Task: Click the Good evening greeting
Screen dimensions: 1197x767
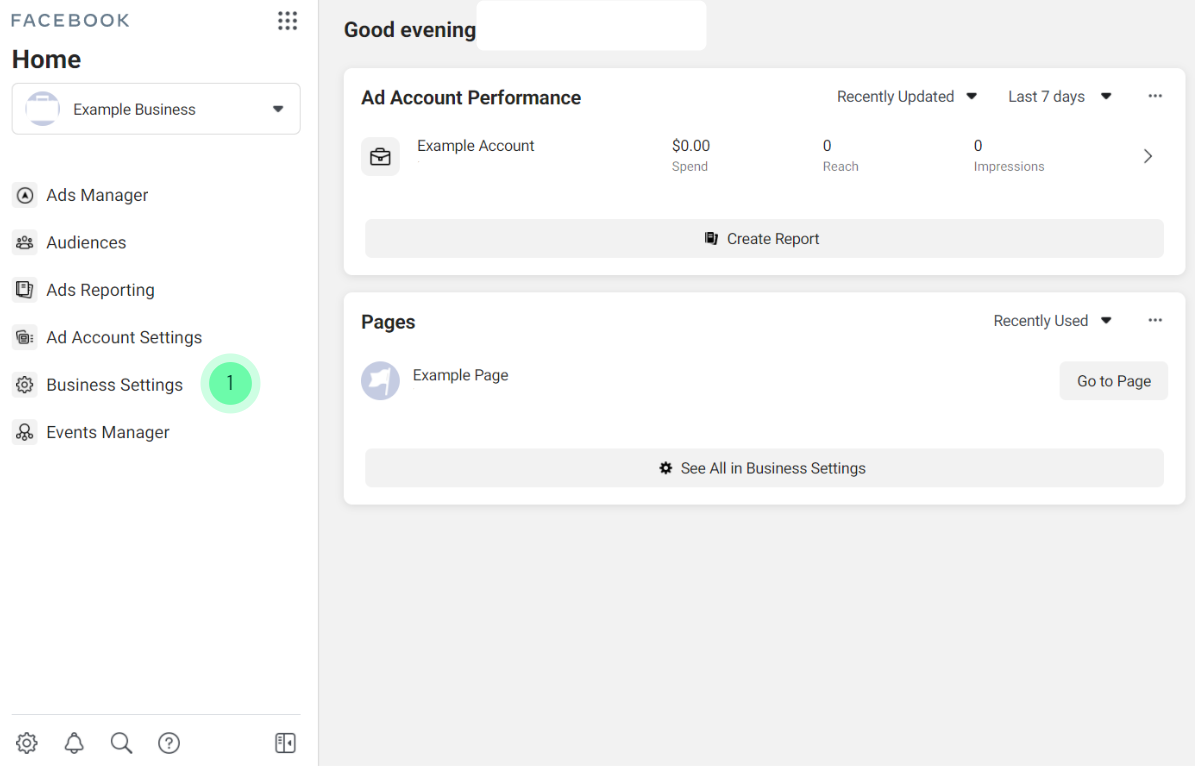Action: [410, 30]
